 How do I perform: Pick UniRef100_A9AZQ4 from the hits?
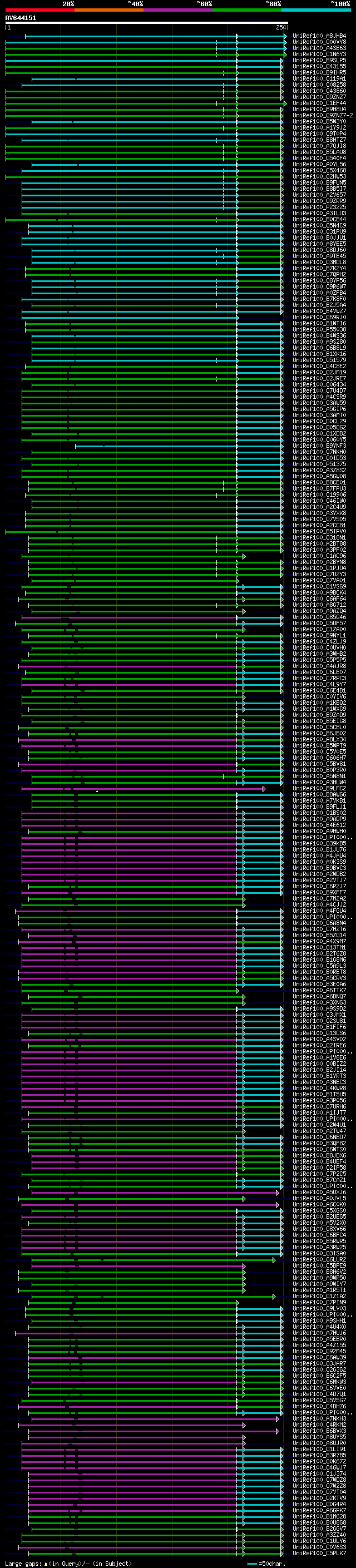[x=319, y=611]
